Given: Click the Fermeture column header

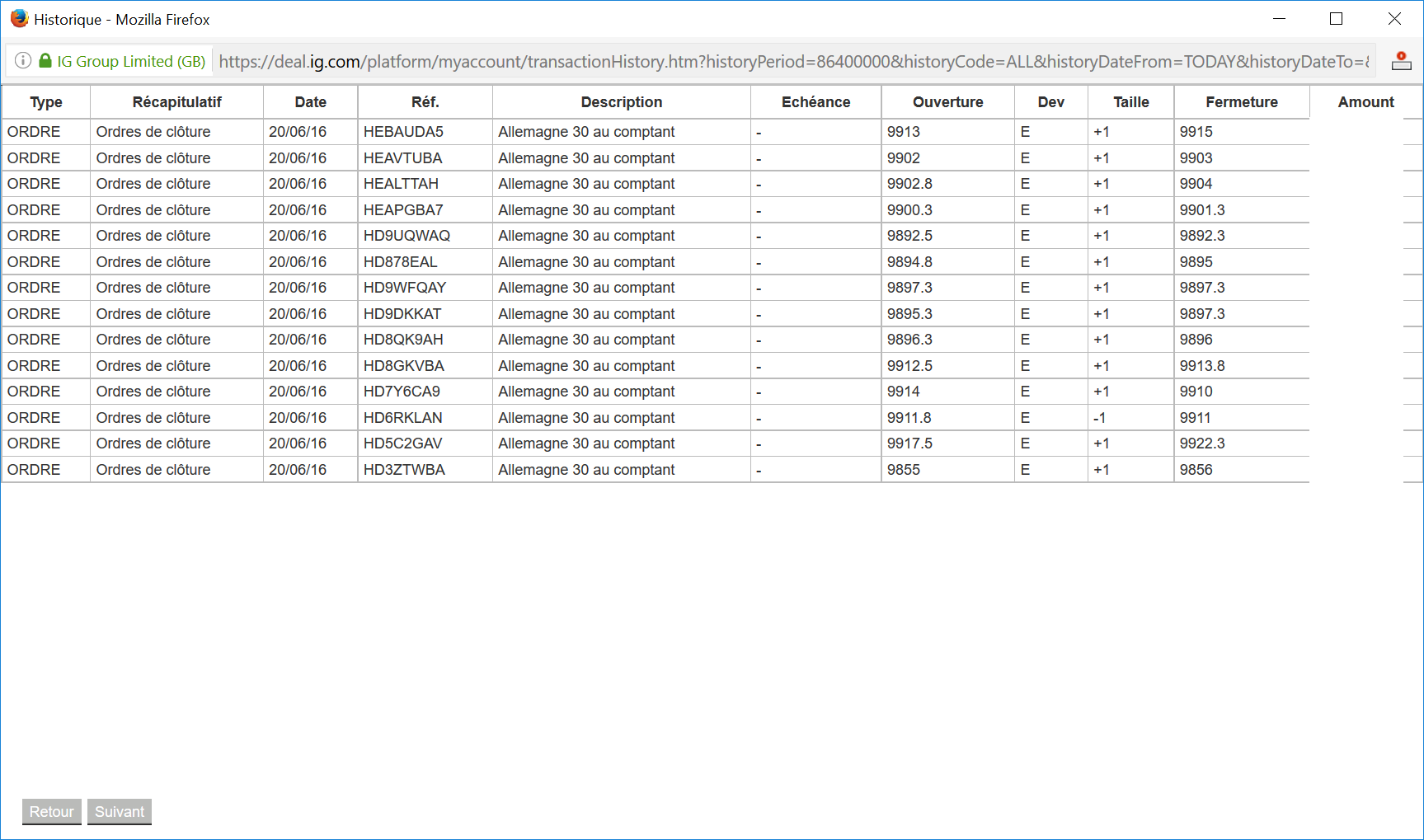Looking at the screenshot, I should click(1242, 102).
